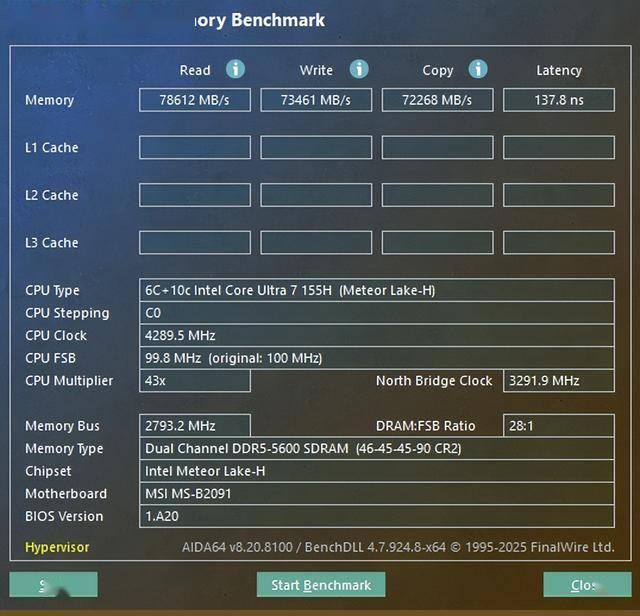Click the Memory Type DDR5-5600 field
The width and height of the screenshot is (640, 616).
coord(377,449)
